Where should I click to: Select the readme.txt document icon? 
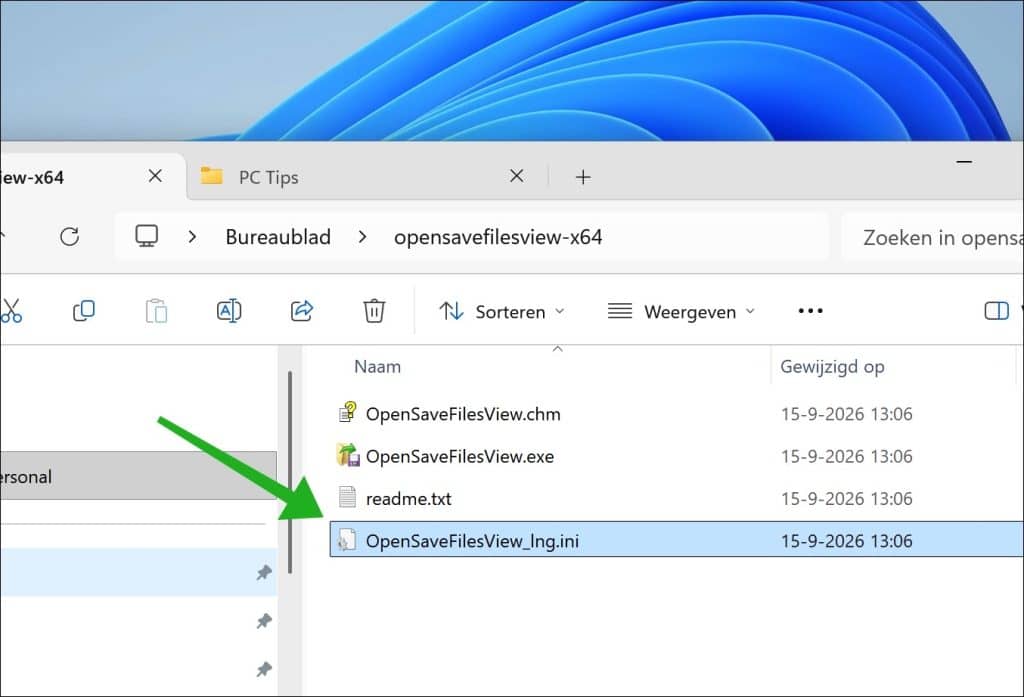347,498
